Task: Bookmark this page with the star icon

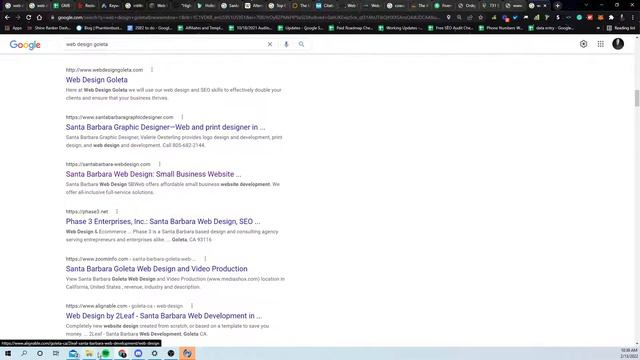Action: point(480,18)
